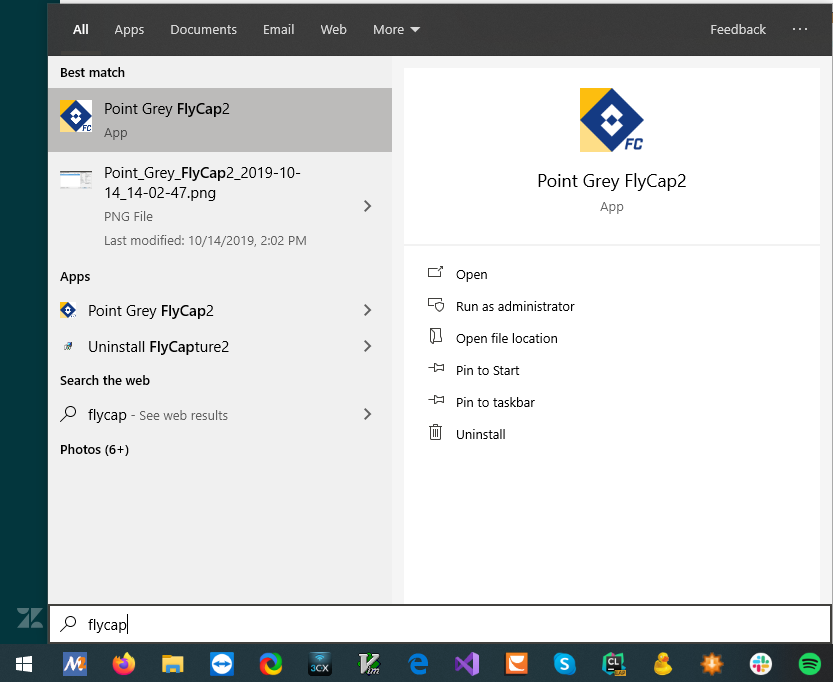Open Slack from the taskbar
The width and height of the screenshot is (833, 682).
pos(761,664)
